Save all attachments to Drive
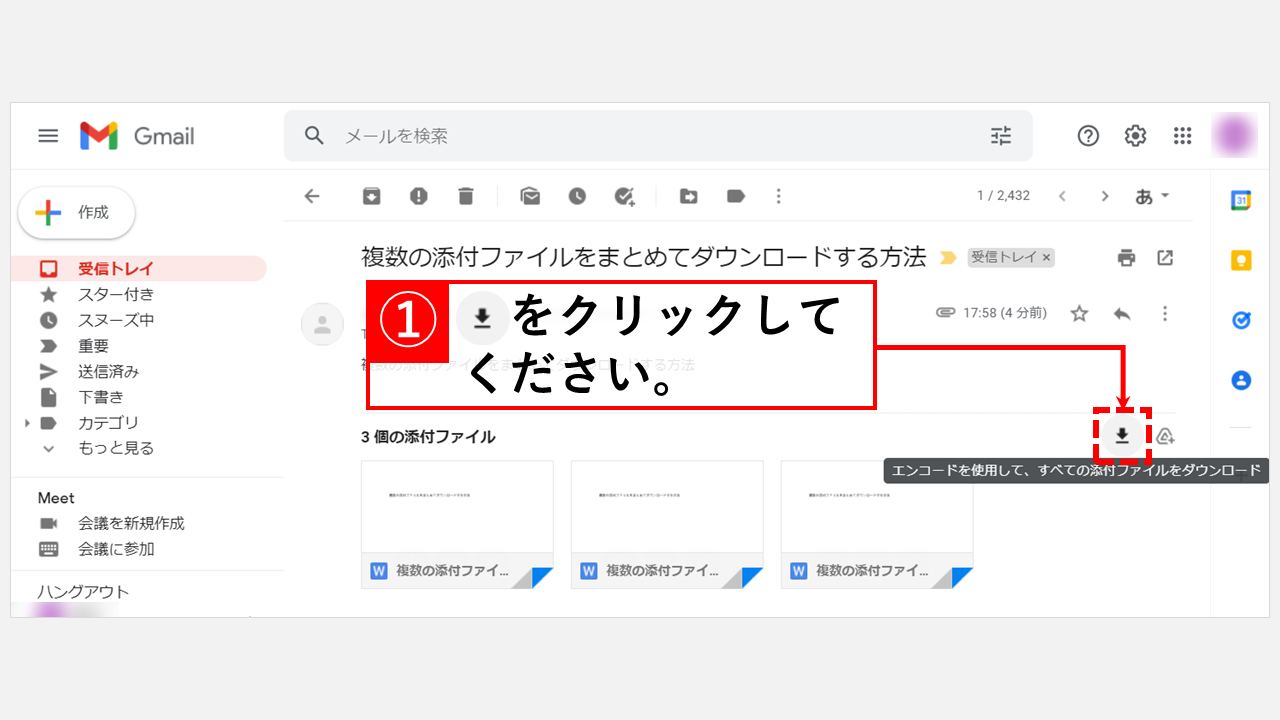The height and width of the screenshot is (720, 1280). [1165, 436]
